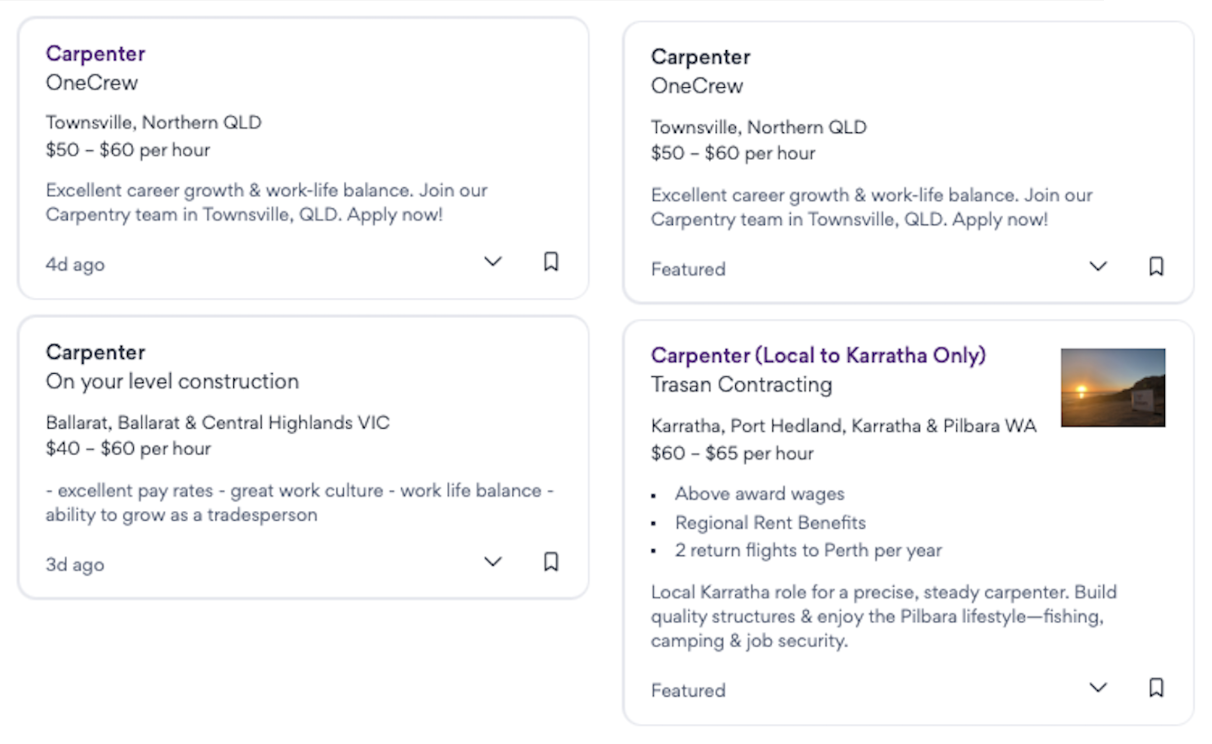This screenshot has width=1212, height=744.
Task: Click the '2 return flights to Perth' bullet
Action: 808,550
